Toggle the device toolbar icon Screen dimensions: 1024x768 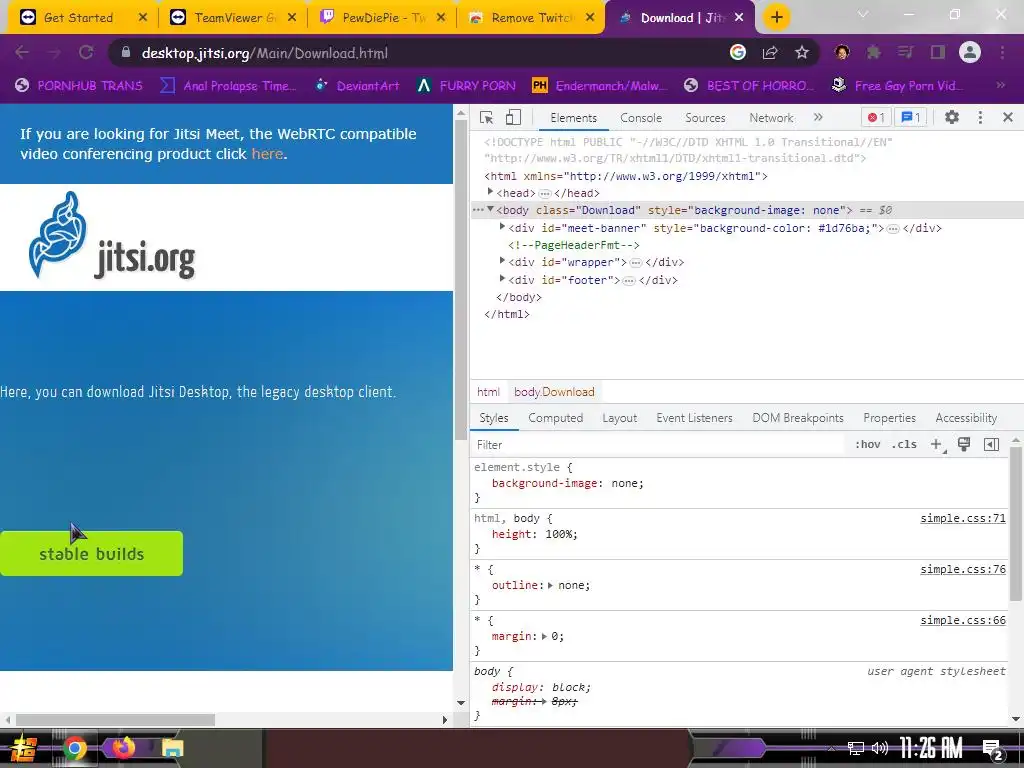point(513,118)
